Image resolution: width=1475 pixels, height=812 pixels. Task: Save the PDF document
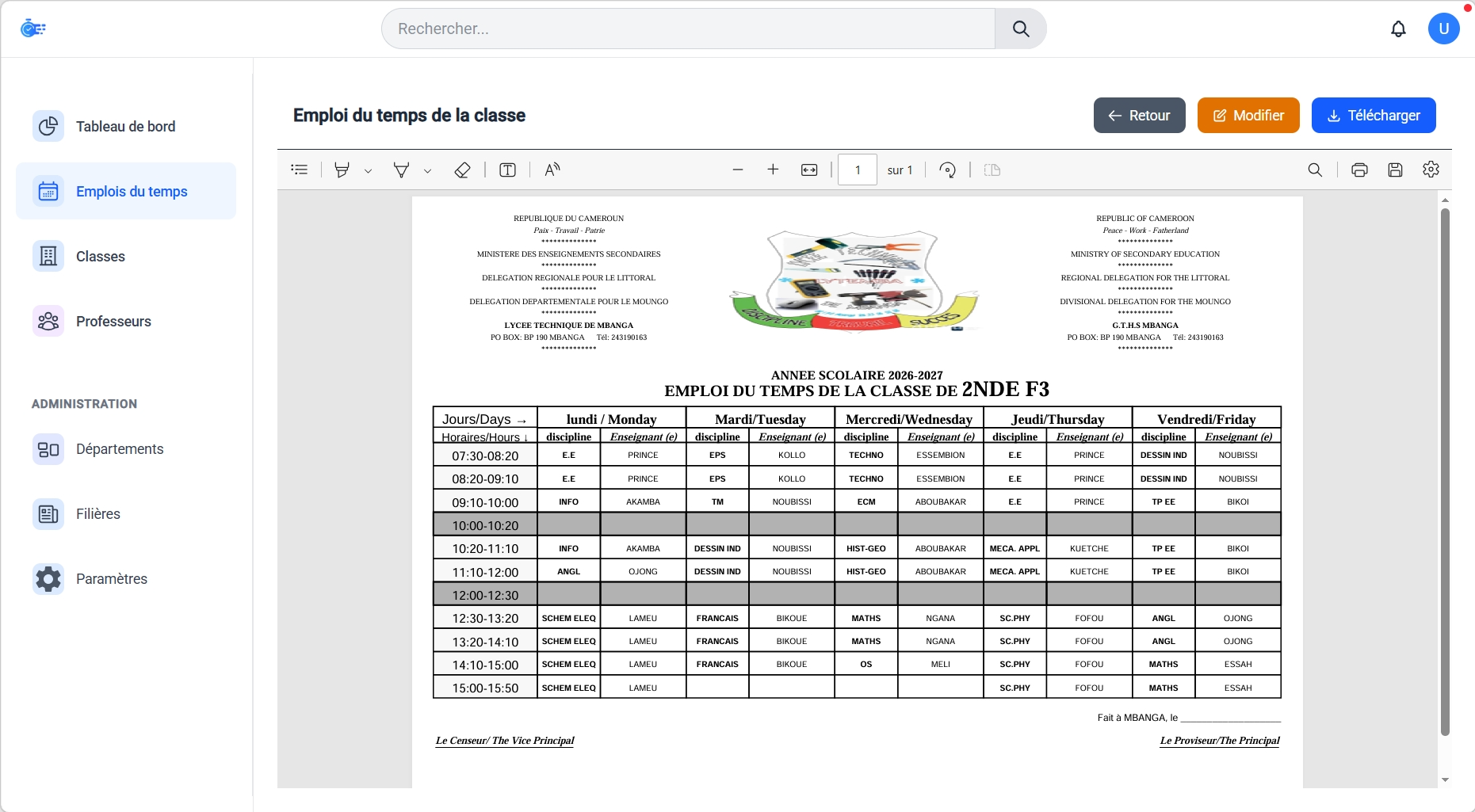pos(1396,170)
